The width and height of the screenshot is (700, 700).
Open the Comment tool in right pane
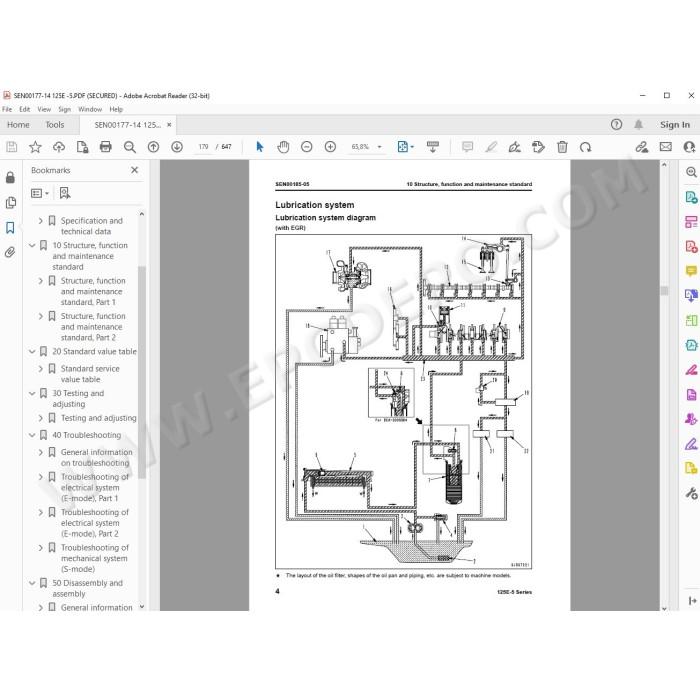point(691,271)
